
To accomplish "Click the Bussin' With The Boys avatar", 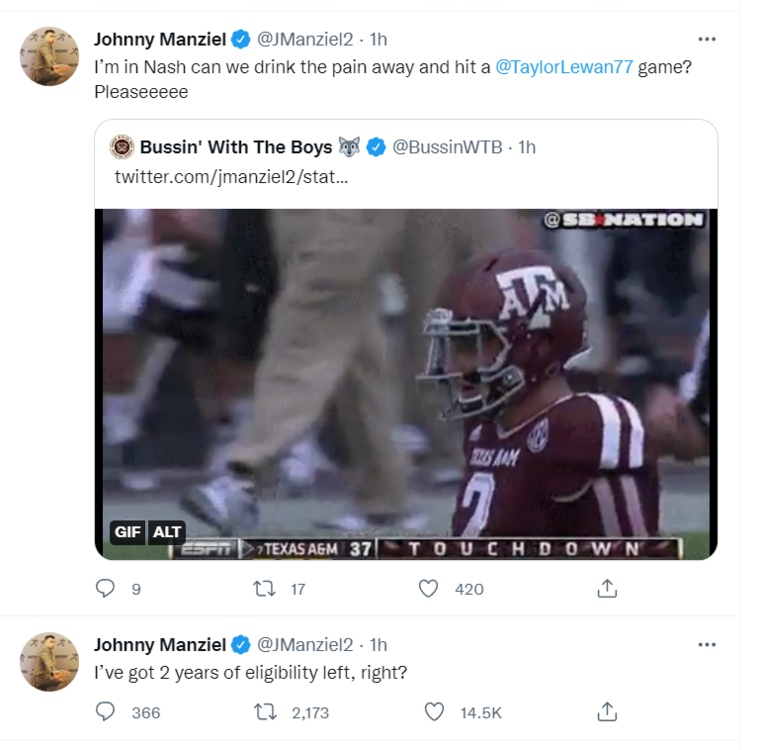I will 122,147.
